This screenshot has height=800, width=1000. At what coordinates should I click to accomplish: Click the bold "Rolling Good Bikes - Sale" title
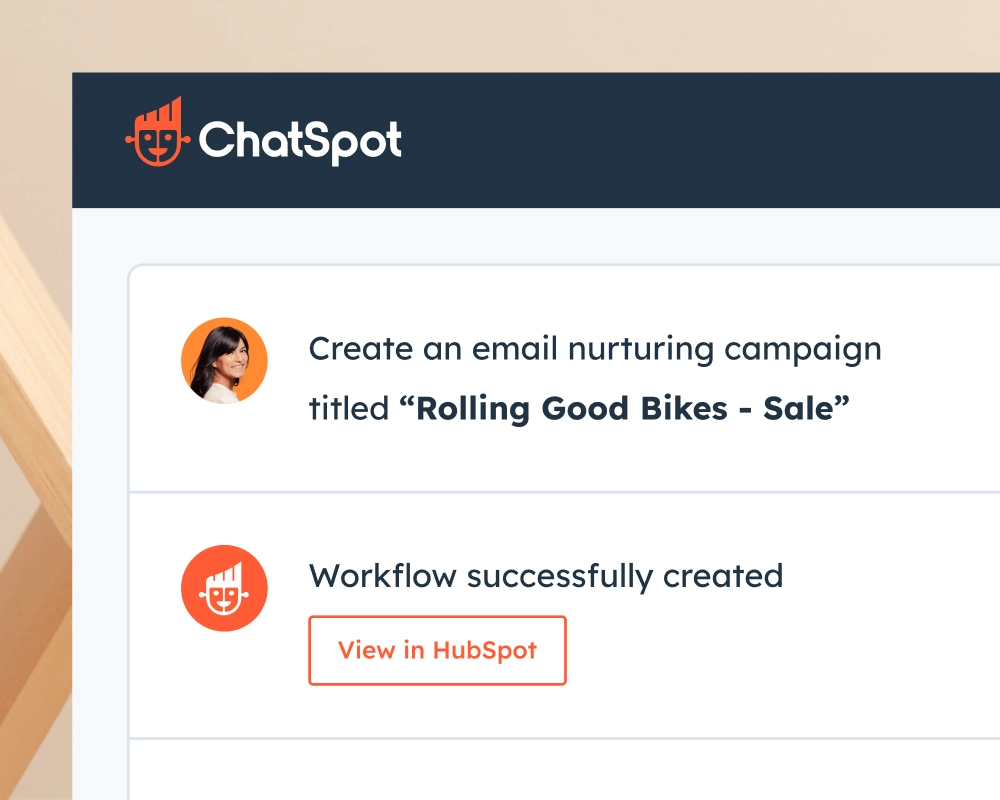pyautogui.click(x=632, y=408)
